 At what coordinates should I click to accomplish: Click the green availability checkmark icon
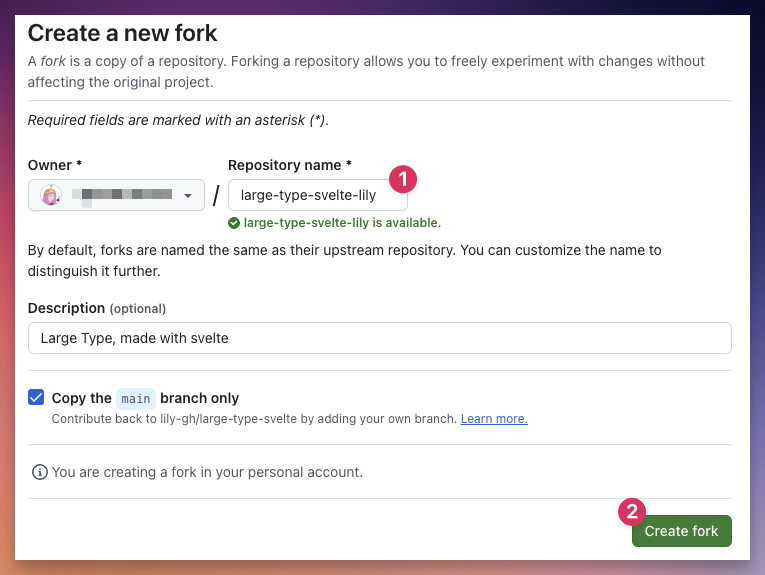pos(234,223)
